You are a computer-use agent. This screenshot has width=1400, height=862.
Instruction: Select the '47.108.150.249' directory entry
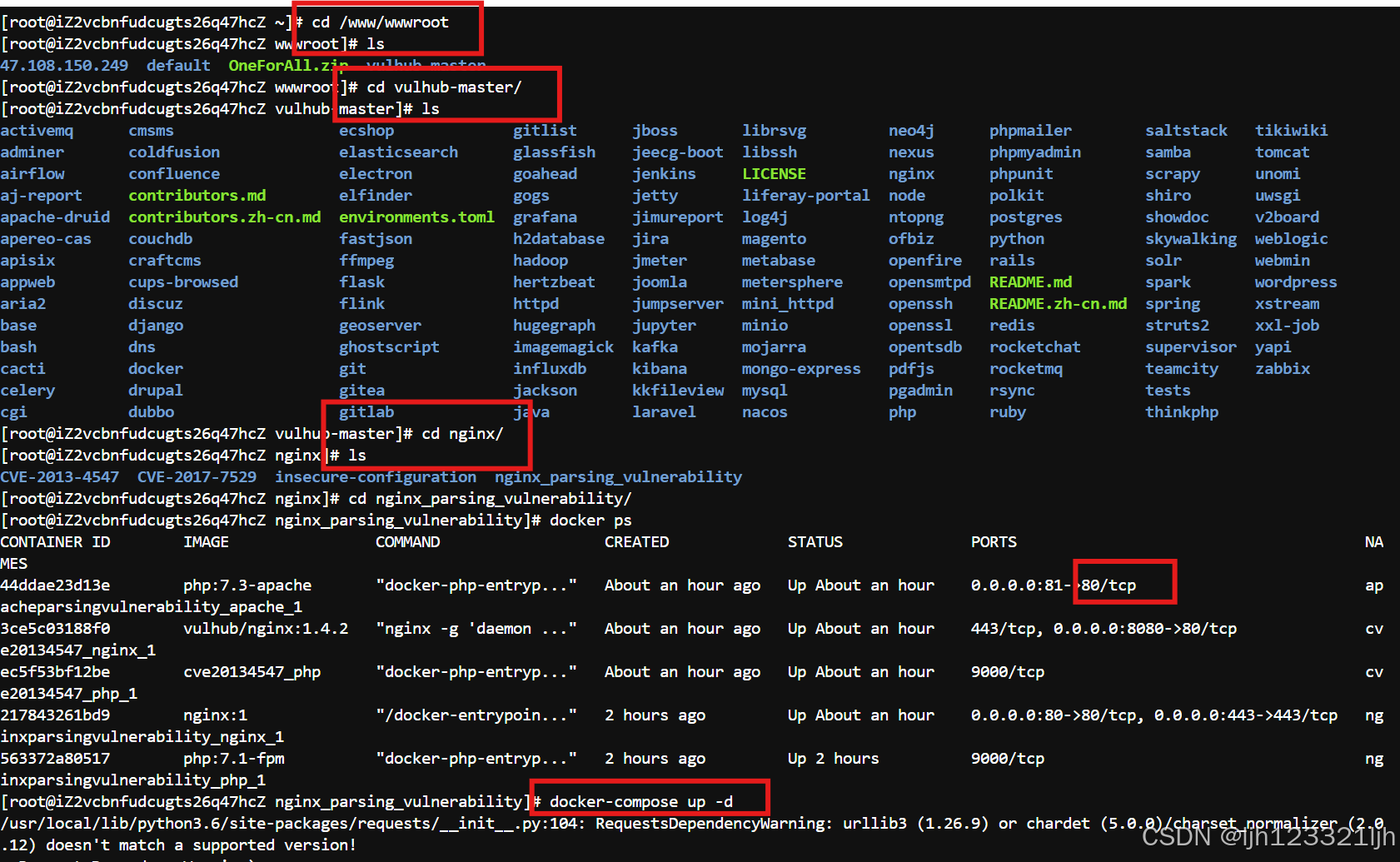pyautogui.click(x=64, y=66)
